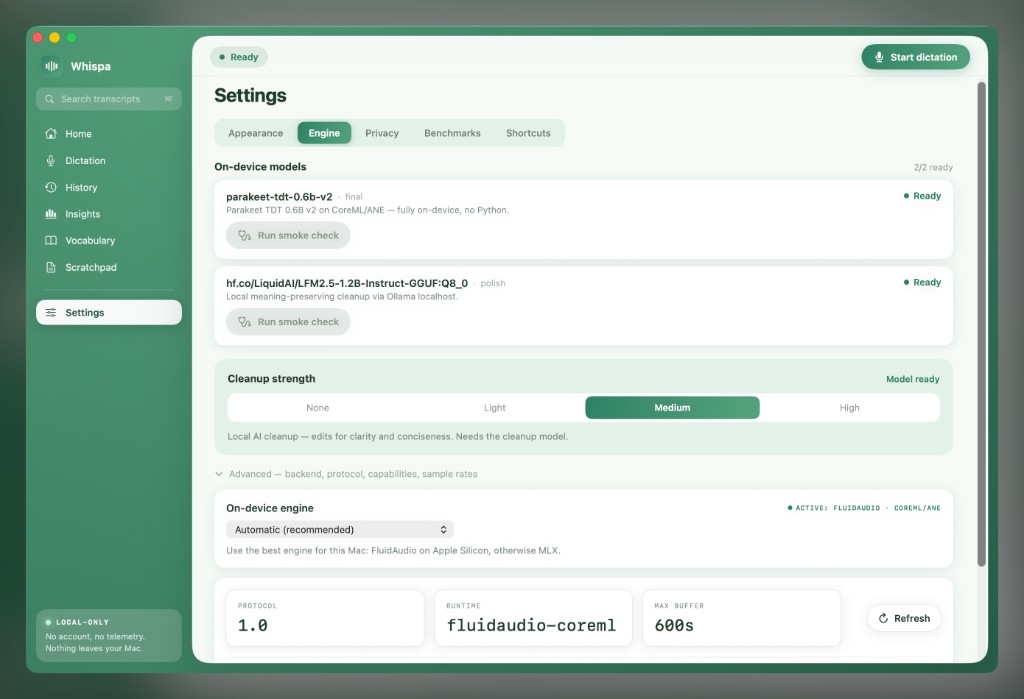1024x699 pixels.
Task: Open the On-device engine dropdown
Action: pyautogui.click(x=340, y=529)
